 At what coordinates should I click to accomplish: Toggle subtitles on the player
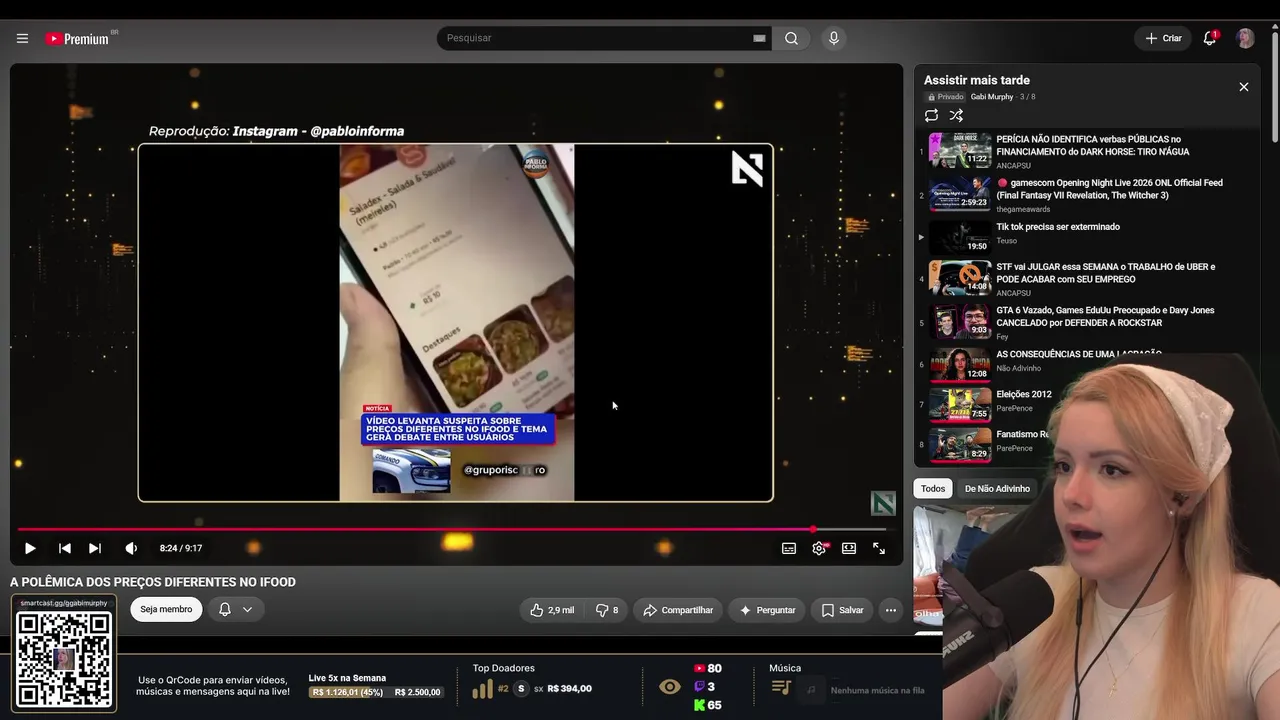point(789,548)
